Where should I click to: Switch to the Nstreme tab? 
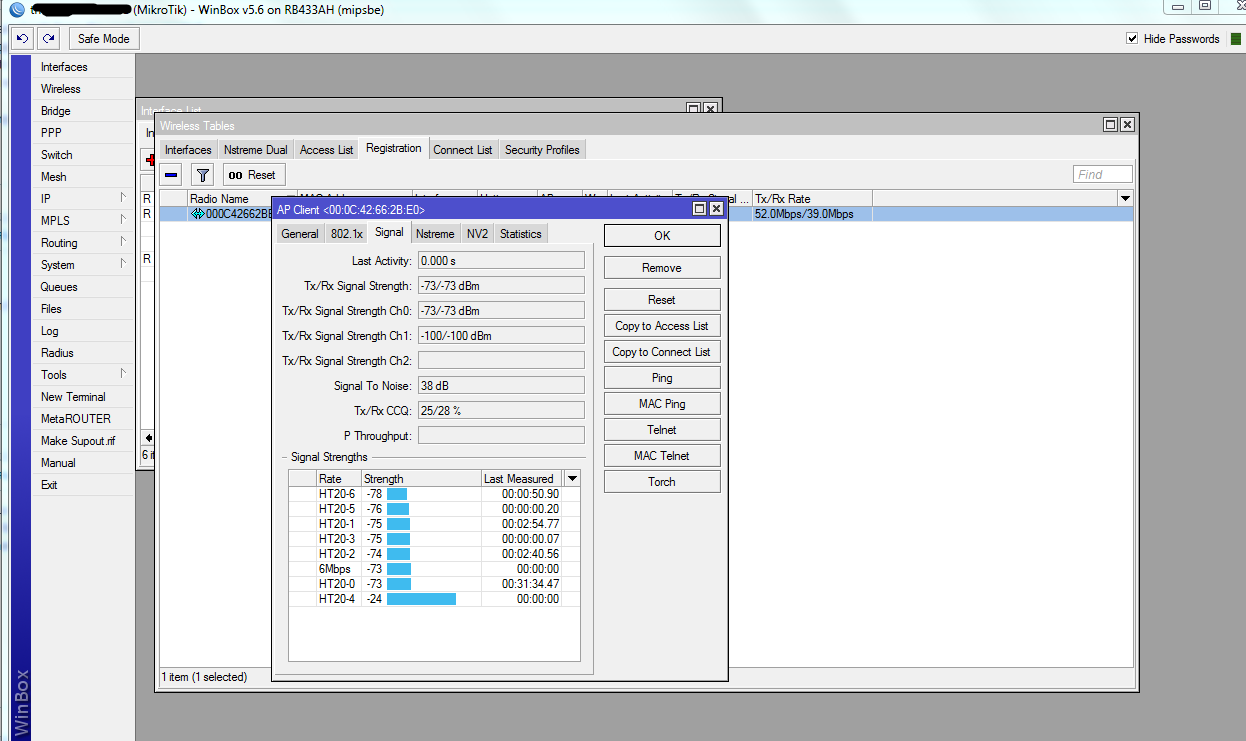[435, 234]
